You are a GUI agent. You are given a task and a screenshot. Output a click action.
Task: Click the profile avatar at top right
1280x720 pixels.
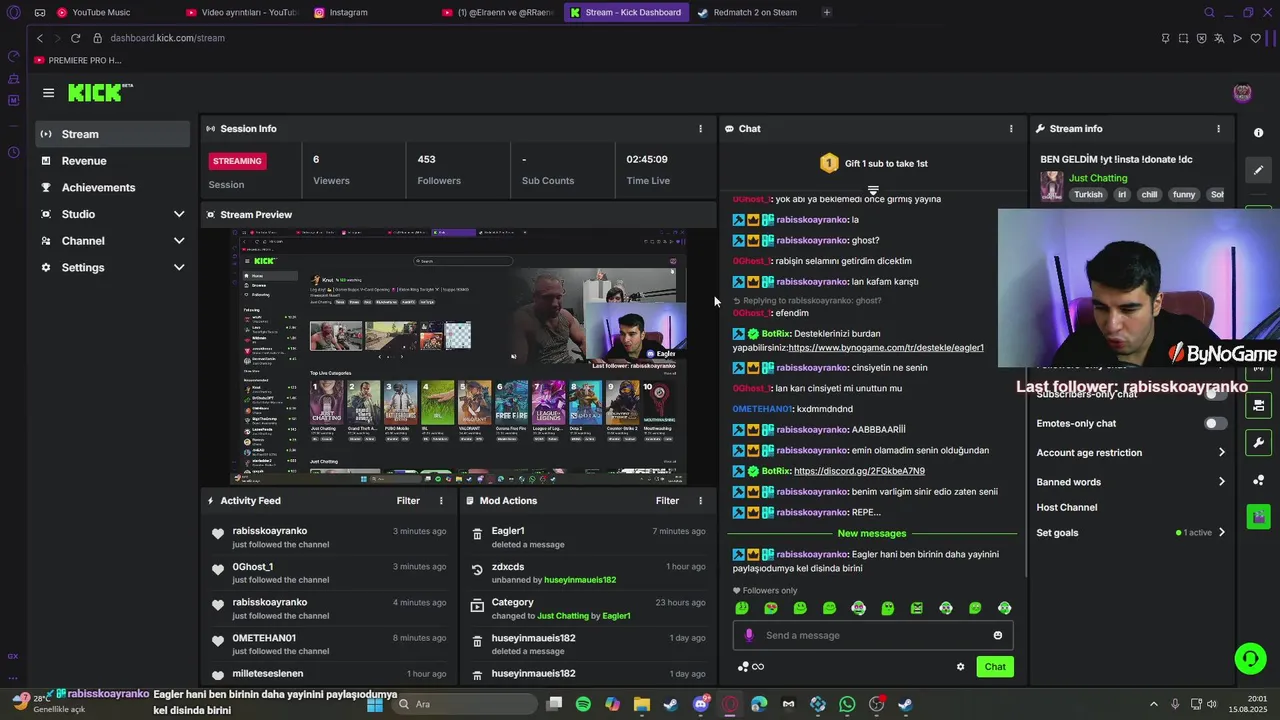[1242, 93]
